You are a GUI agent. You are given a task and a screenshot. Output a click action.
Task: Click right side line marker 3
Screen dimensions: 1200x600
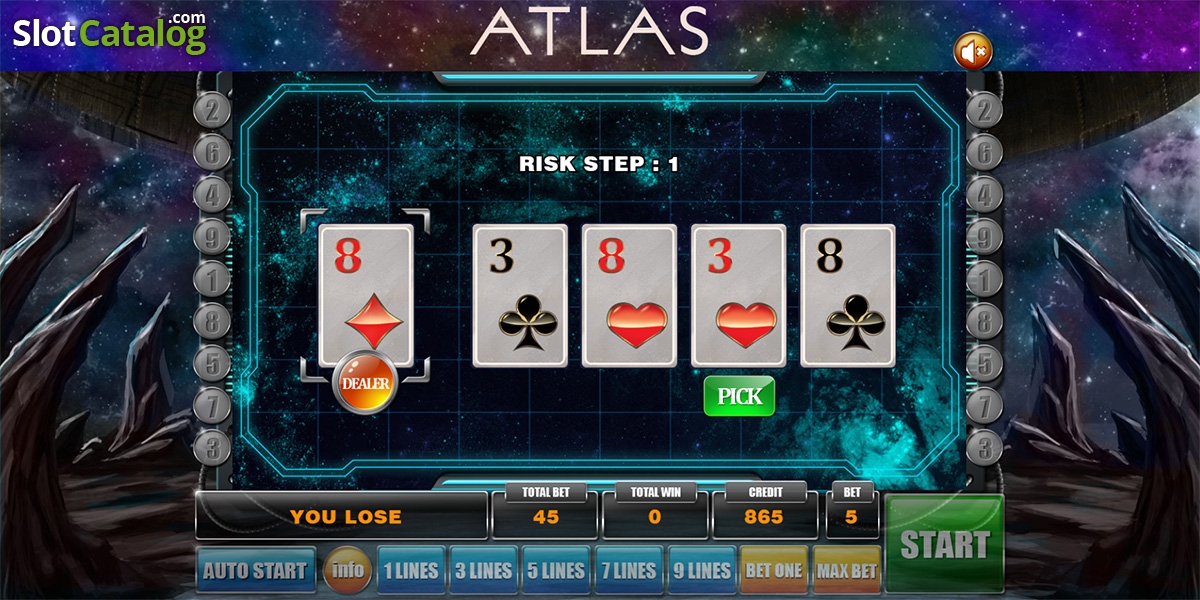pyautogui.click(x=984, y=445)
